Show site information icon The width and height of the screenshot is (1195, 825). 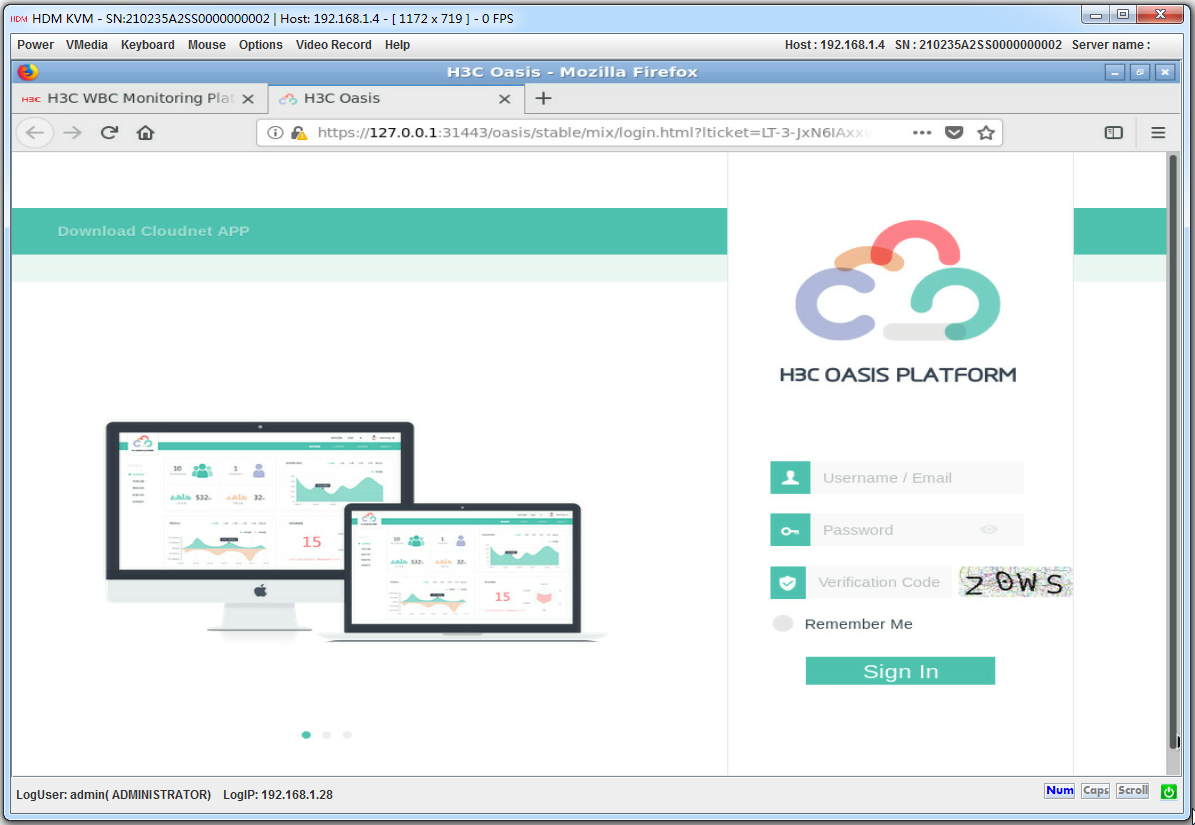pyautogui.click(x=275, y=133)
